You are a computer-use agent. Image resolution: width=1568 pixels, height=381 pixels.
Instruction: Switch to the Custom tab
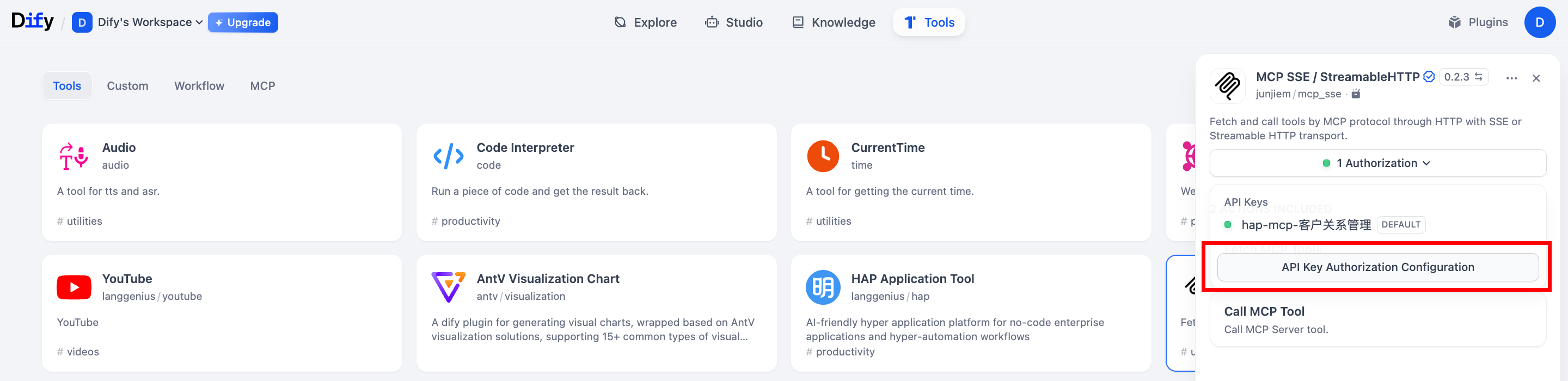127,86
